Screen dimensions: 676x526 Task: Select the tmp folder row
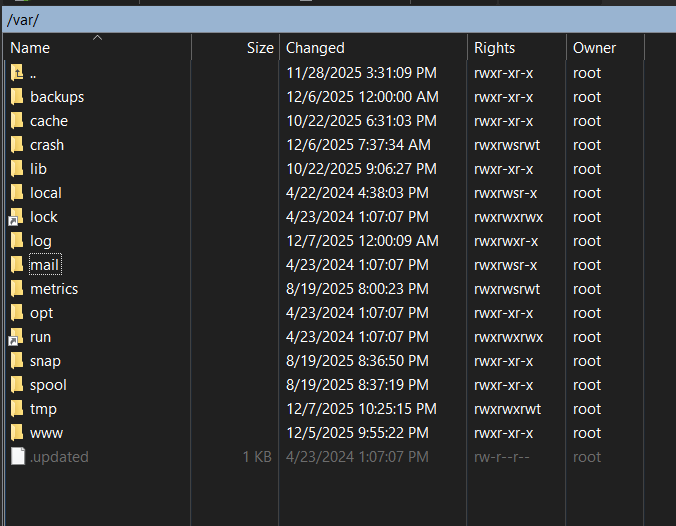(x=43, y=409)
